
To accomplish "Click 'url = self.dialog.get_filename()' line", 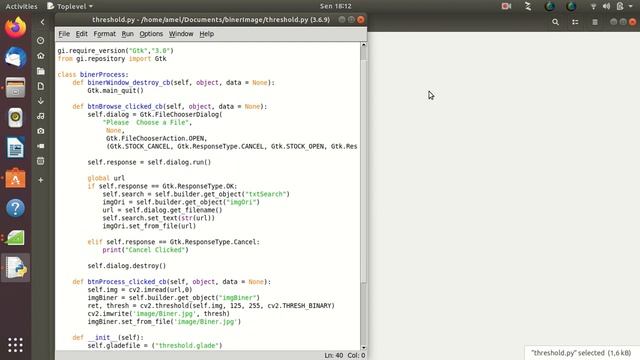I will pyautogui.click(x=162, y=210).
